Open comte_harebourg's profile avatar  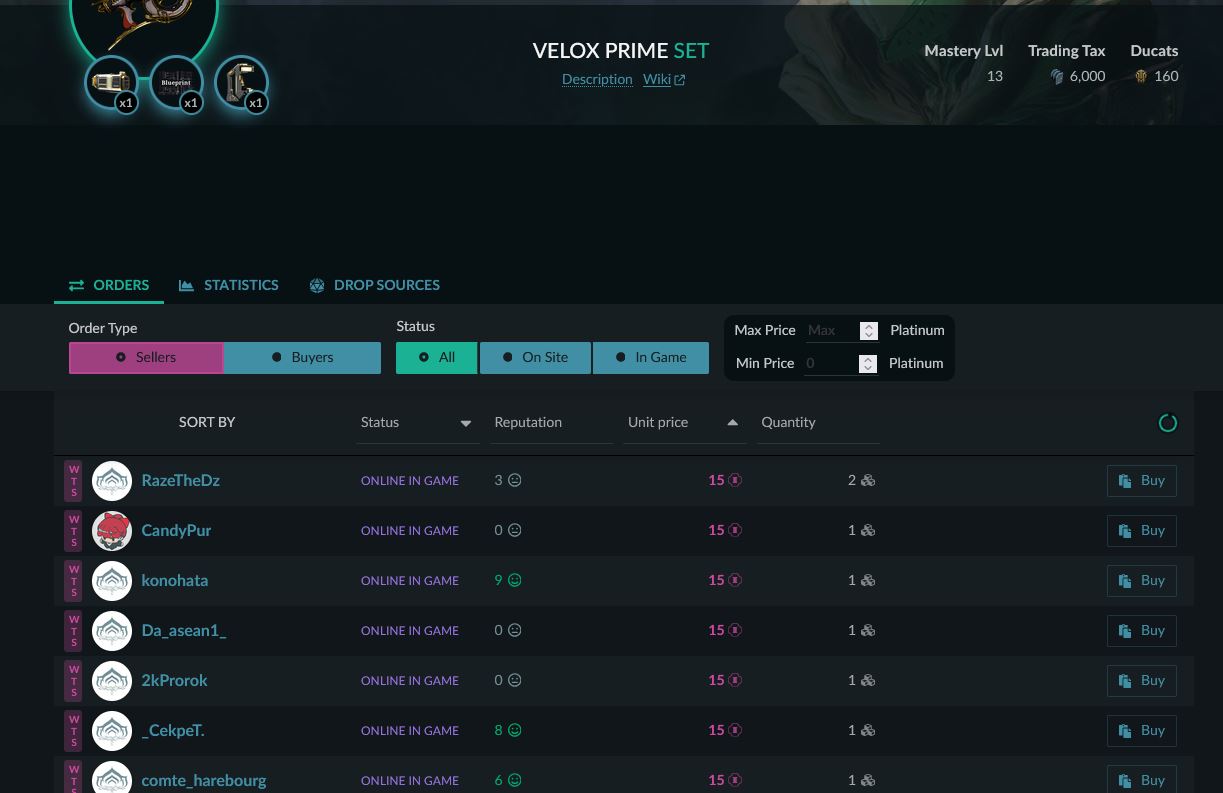pos(112,779)
